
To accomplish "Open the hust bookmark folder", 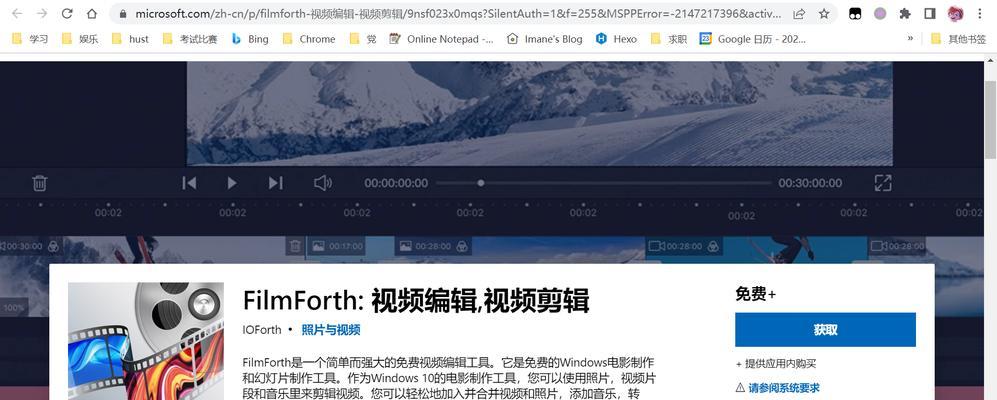I will 130,39.
